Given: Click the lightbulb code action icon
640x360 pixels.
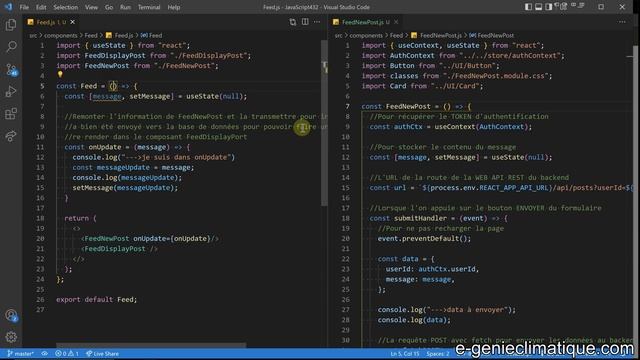Looking at the screenshot, I should coord(60,75).
